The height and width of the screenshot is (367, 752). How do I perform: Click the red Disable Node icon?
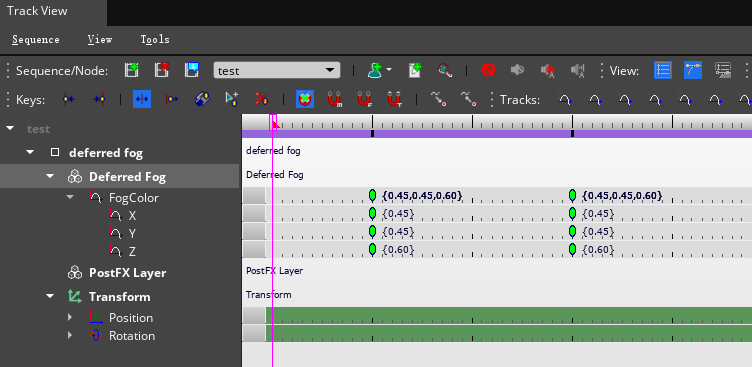488,71
